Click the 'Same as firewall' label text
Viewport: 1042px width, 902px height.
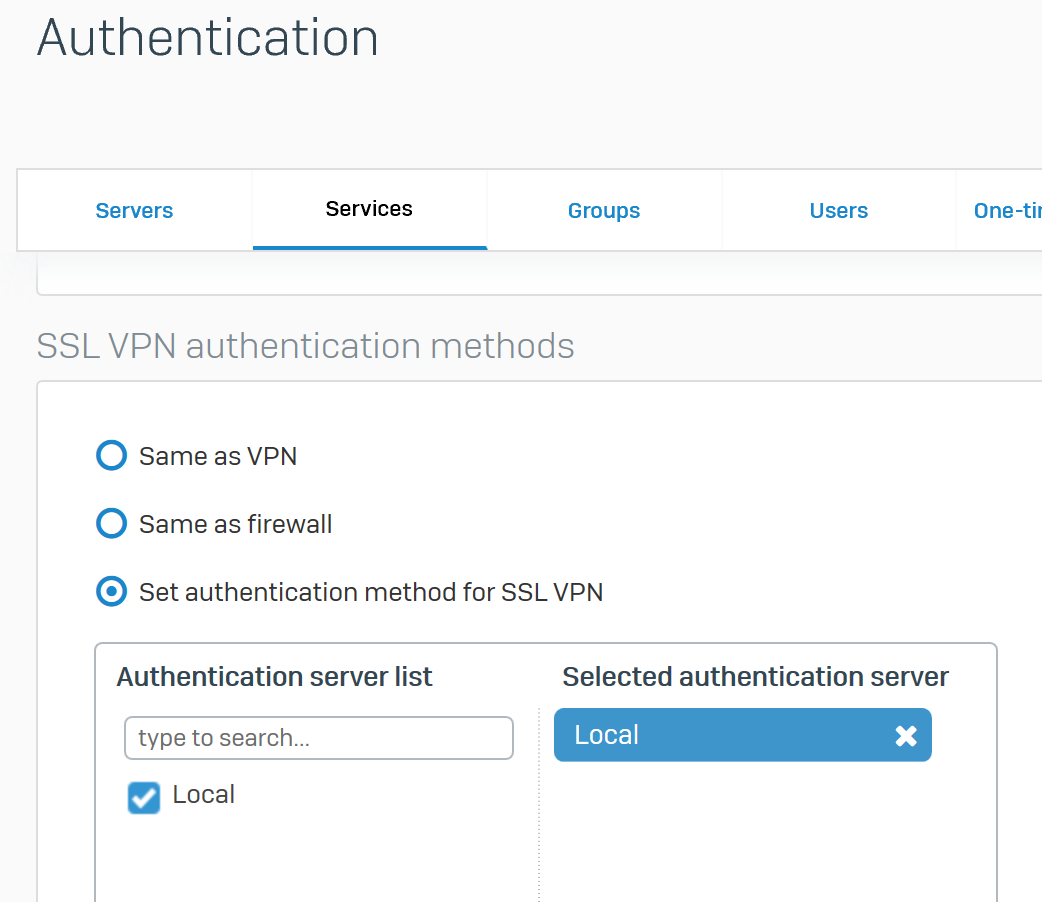pyautogui.click(x=236, y=525)
